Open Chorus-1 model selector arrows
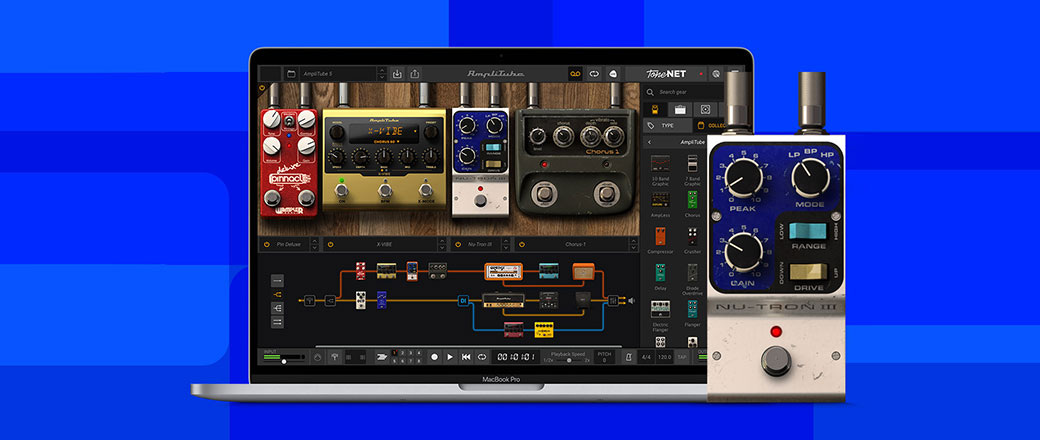 [635, 244]
